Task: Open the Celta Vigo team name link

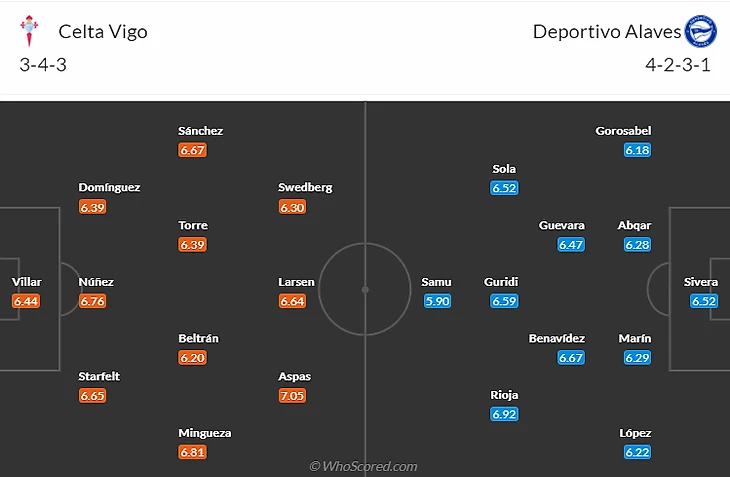Action: coord(102,31)
